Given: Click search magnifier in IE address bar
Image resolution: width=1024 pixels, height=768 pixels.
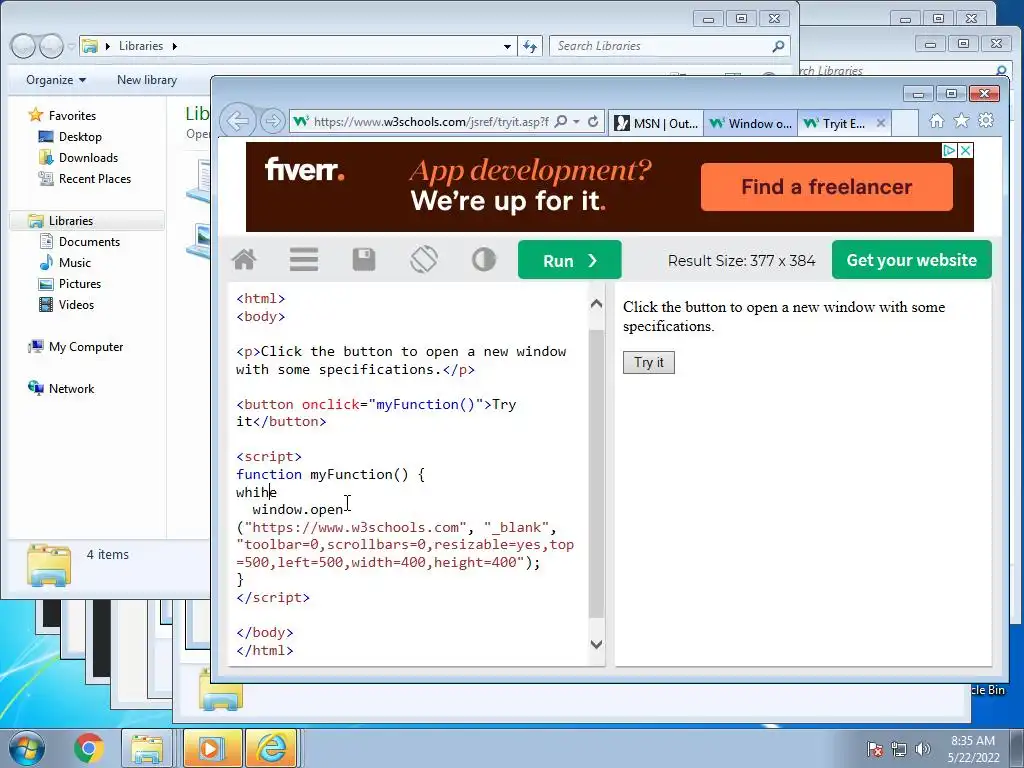Looking at the screenshot, I should [560, 121].
